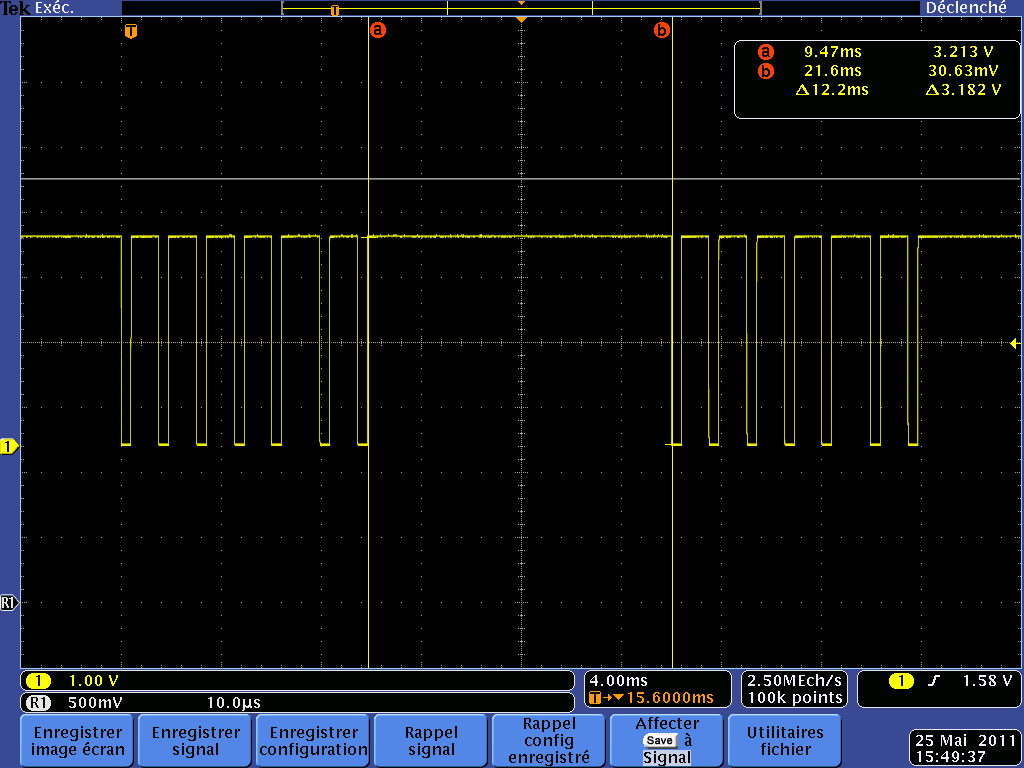Click the '100k points' record length readout
This screenshot has height=768, width=1024.
(x=794, y=698)
